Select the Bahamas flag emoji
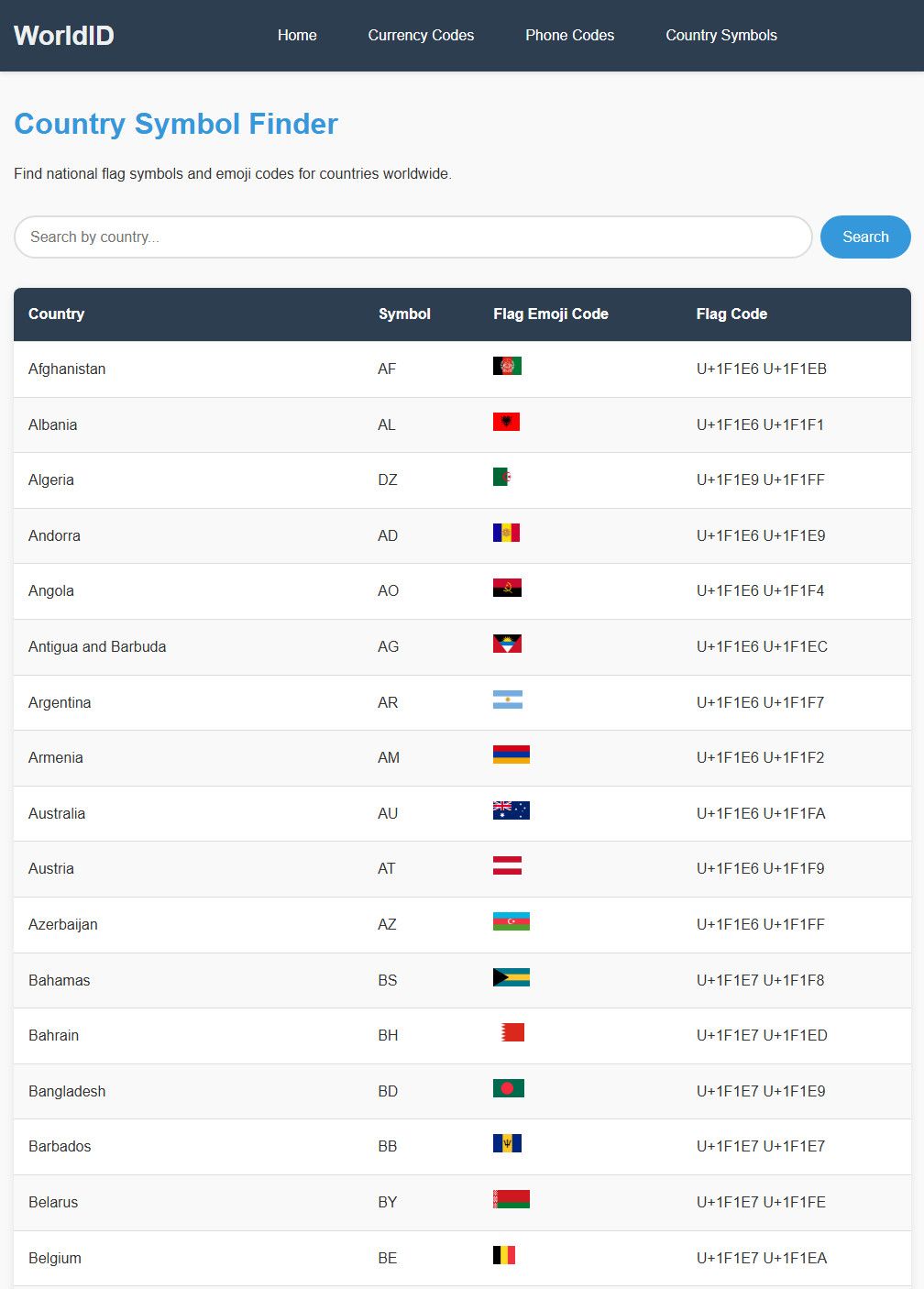The width and height of the screenshot is (924, 1289). coord(511,977)
